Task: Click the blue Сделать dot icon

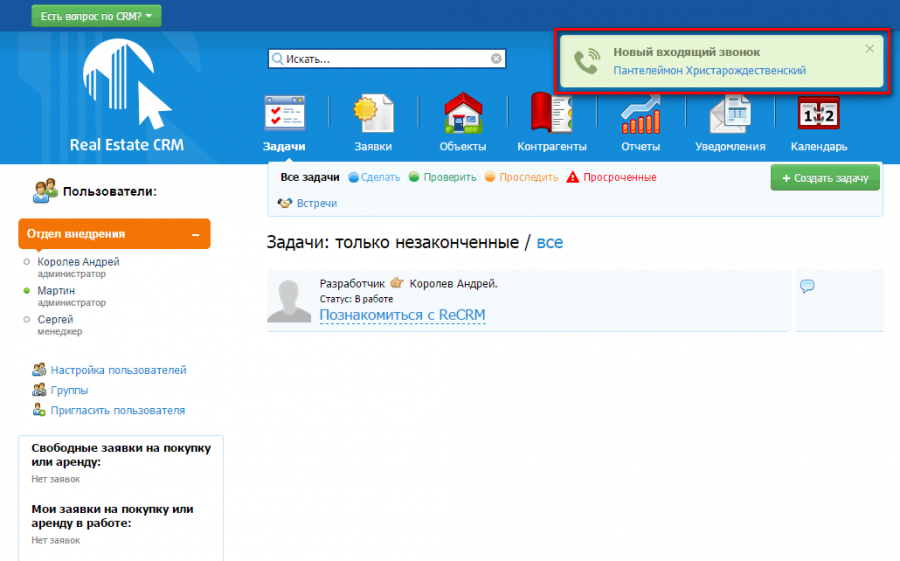Action: [x=354, y=177]
